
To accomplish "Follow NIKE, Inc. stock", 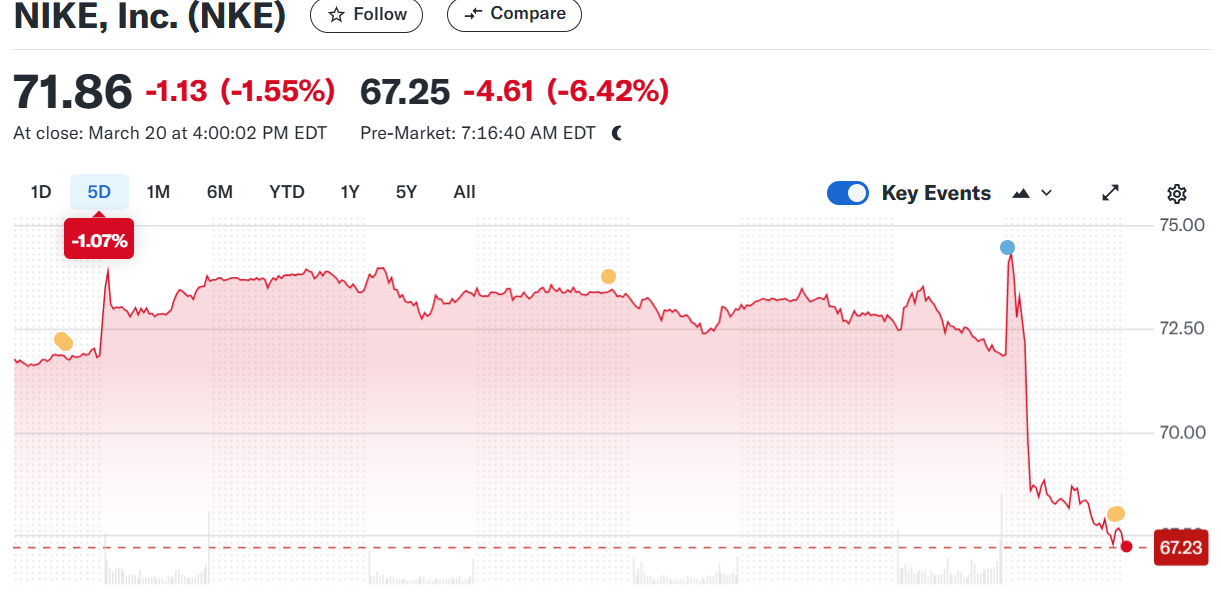I will coord(367,15).
